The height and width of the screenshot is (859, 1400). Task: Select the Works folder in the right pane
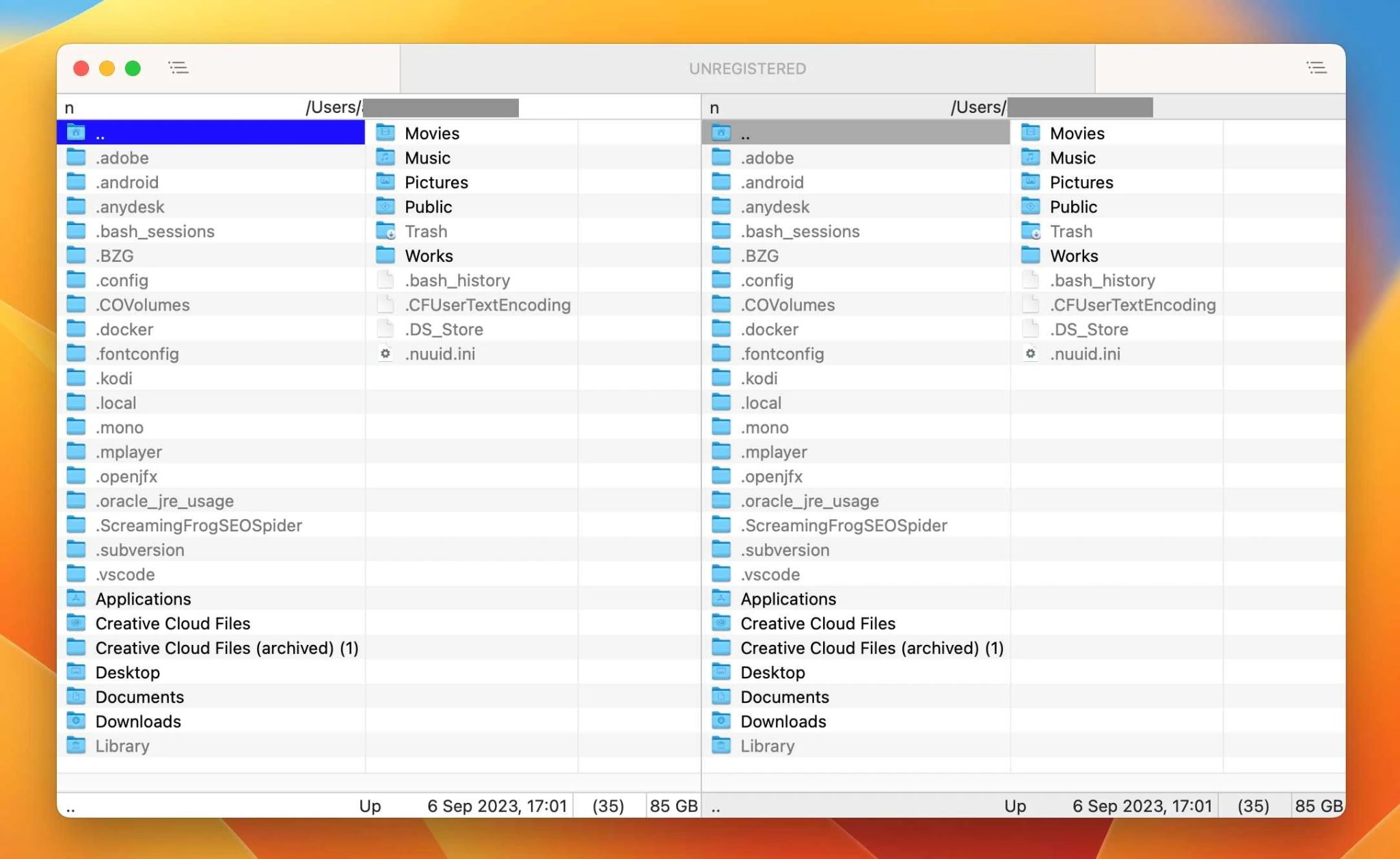pyautogui.click(x=1074, y=255)
